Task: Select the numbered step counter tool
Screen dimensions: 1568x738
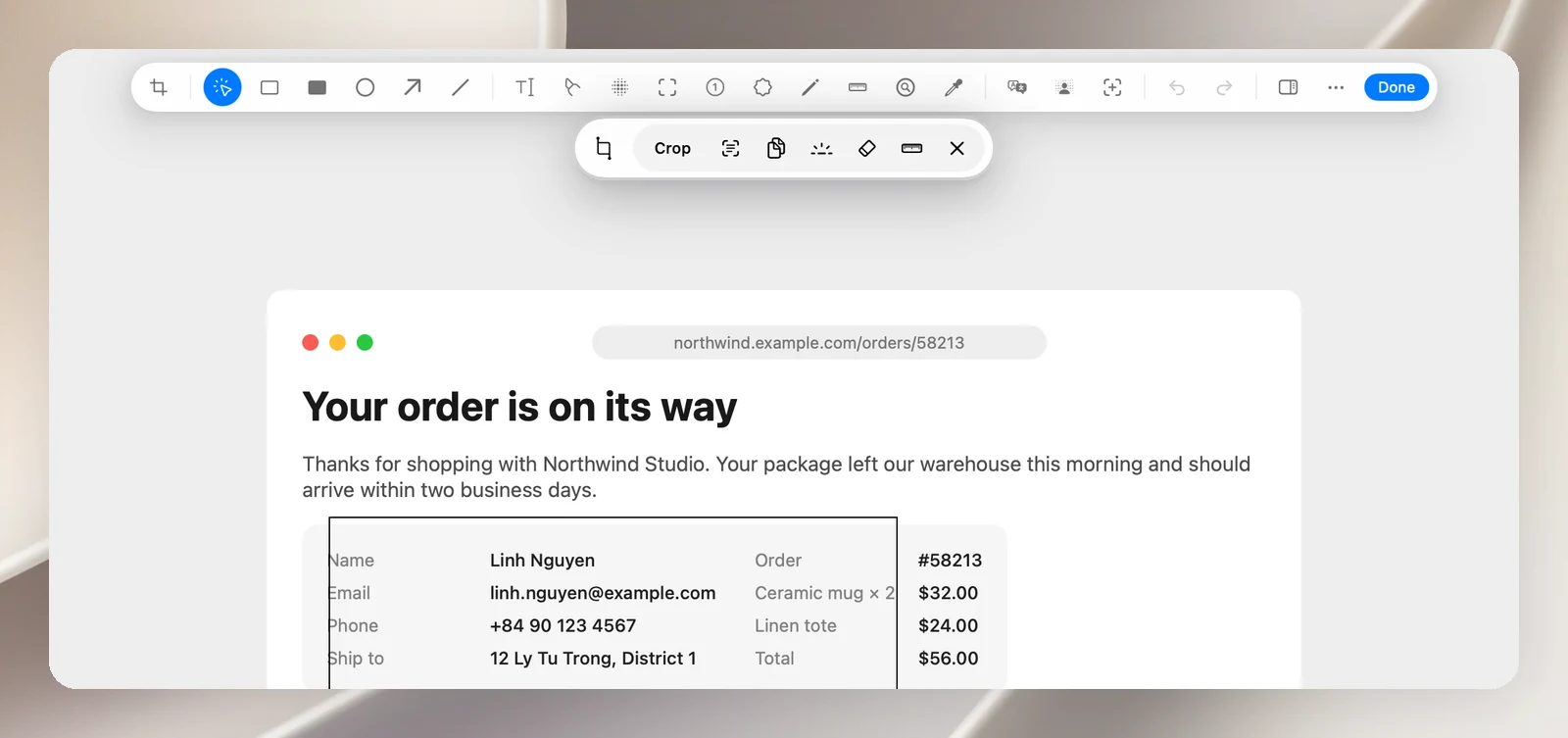Action: click(x=715, y=87)
